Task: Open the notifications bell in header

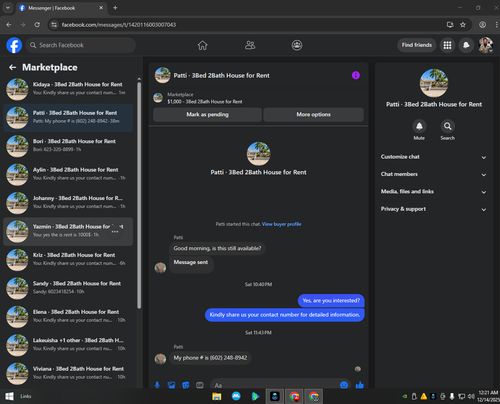Action: click(466, 45)
